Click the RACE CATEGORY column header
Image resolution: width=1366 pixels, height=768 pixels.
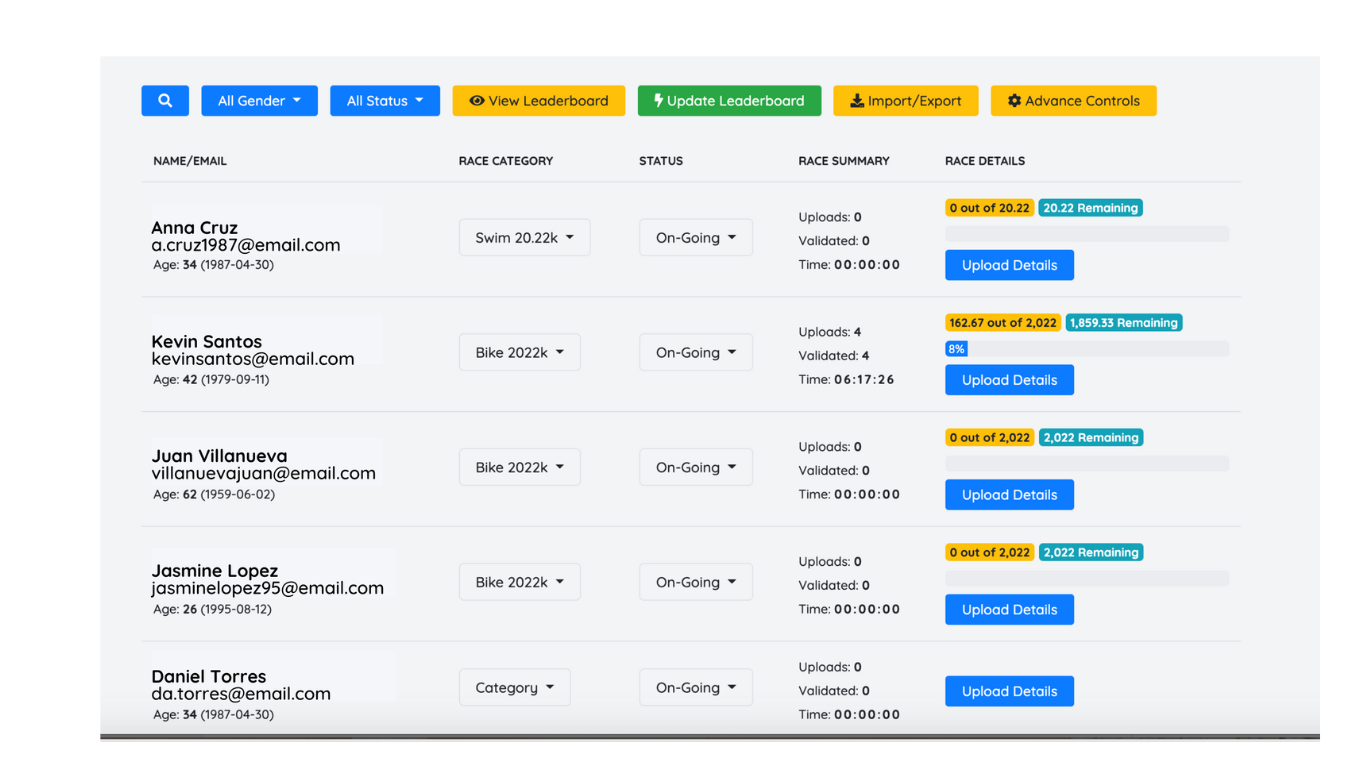(x=506, y=161)
